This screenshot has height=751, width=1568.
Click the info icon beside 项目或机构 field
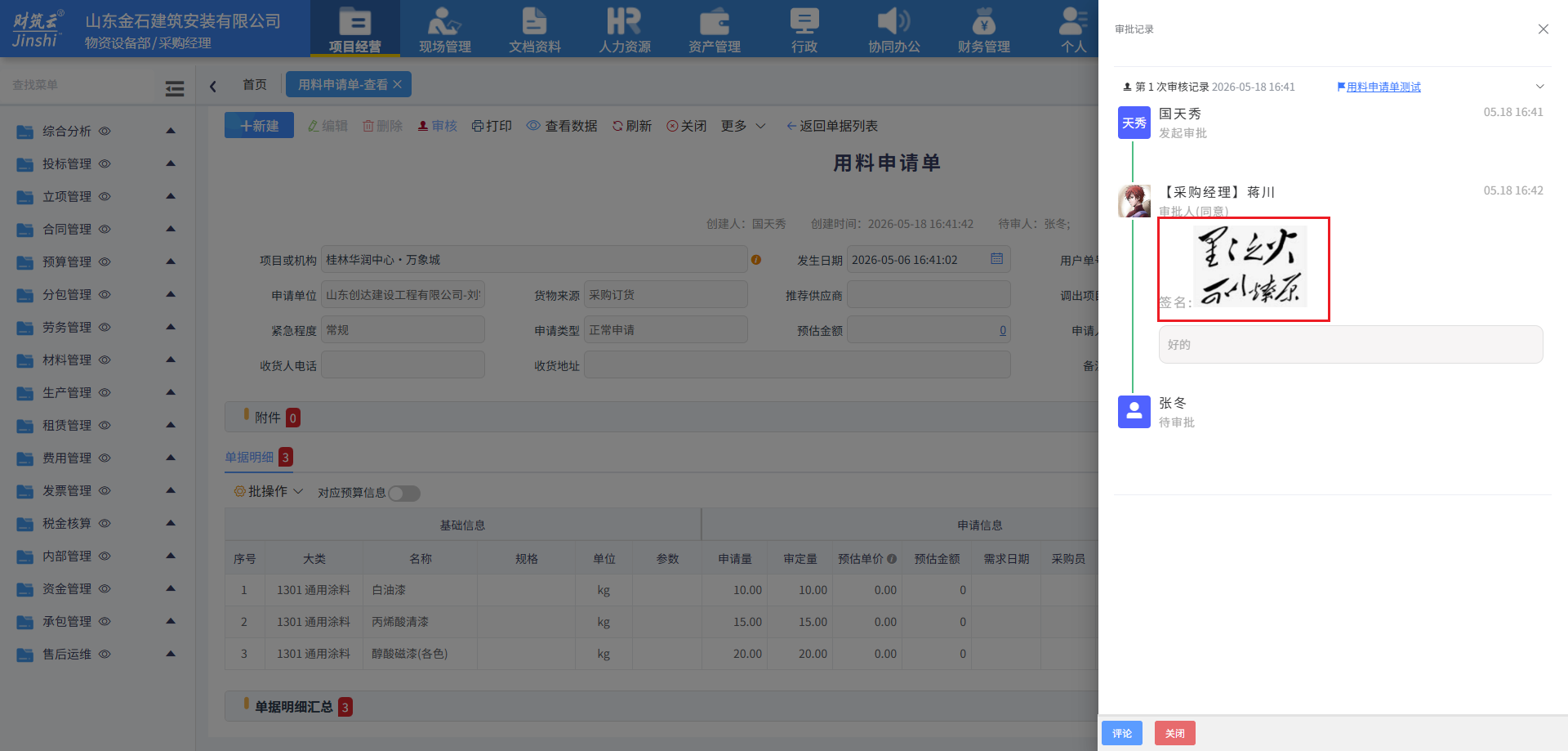[756, 260]
